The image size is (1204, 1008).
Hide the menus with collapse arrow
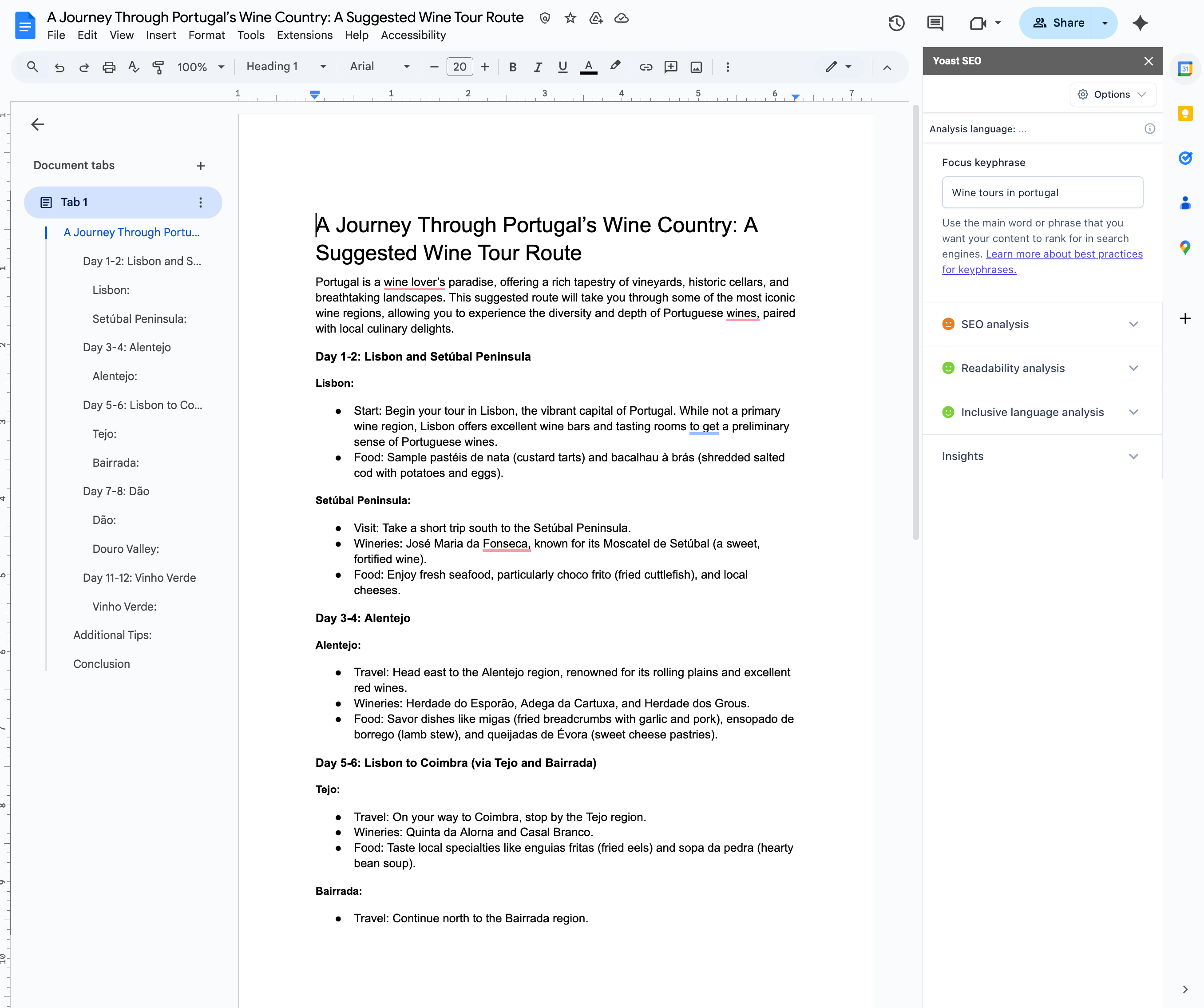pos(887,67)
